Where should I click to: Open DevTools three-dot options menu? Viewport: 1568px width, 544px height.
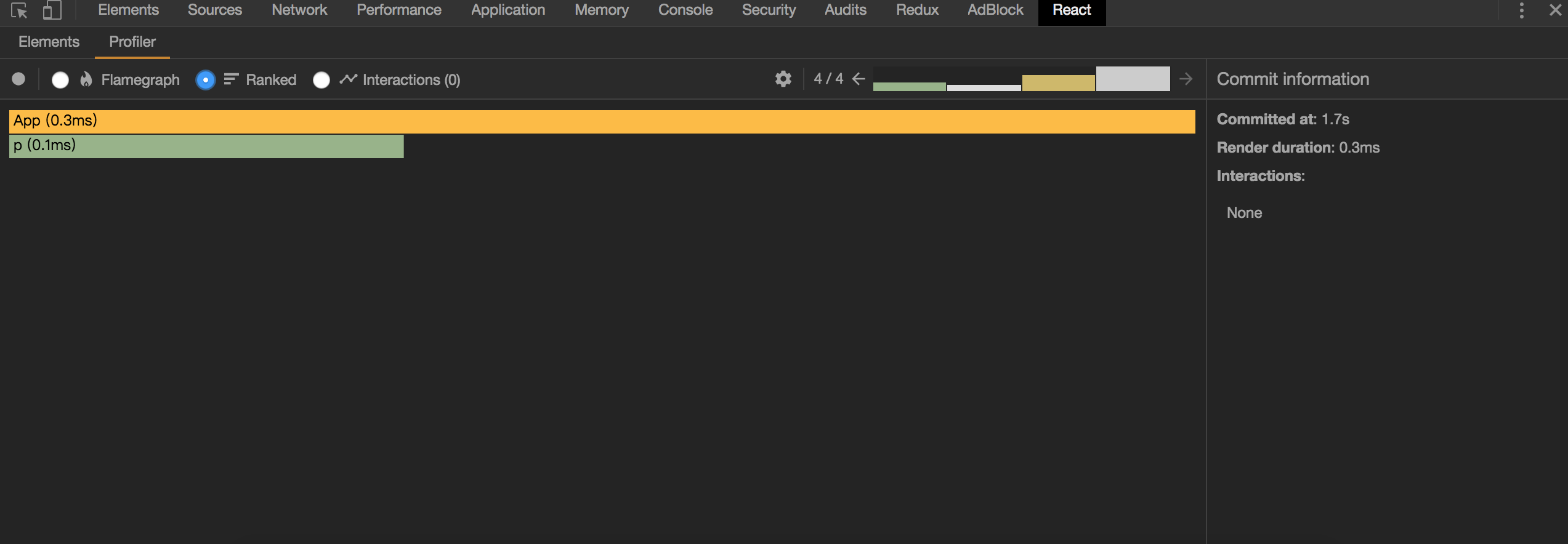pyautogui.click(x=1521, y=10)
